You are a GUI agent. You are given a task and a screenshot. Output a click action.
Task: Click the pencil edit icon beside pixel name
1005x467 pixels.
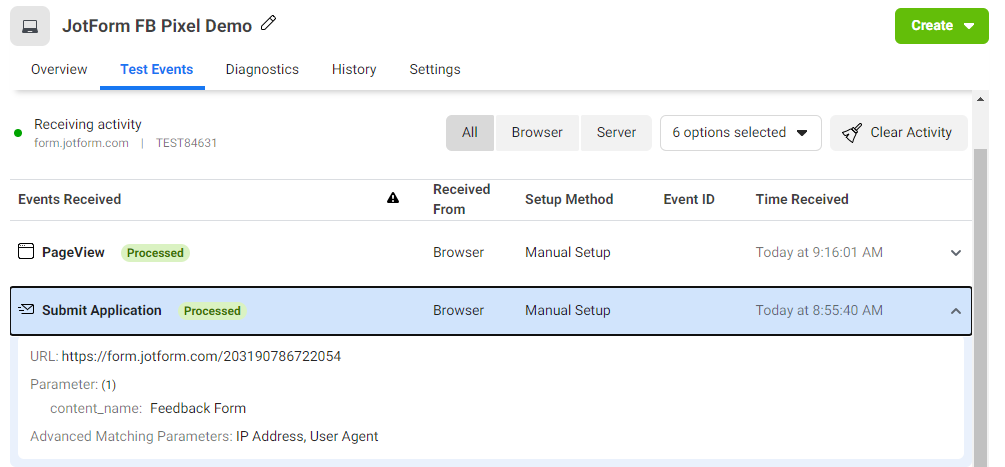pyautogui.click(x=268, y=23)
